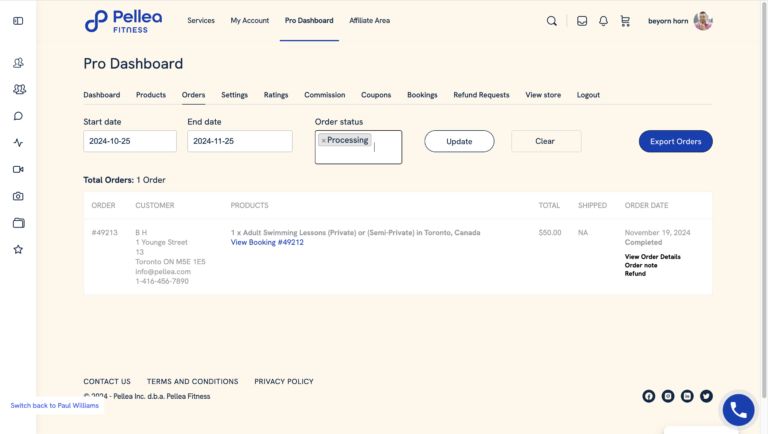Image resolution: width=768 pixels, height=434 pixels.
Task: Click the user avatar photo
Action: (x=703, y=21)
